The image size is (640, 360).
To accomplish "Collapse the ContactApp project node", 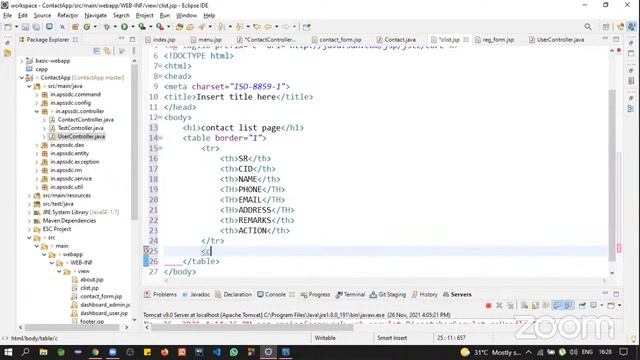I will coord(22,78).
